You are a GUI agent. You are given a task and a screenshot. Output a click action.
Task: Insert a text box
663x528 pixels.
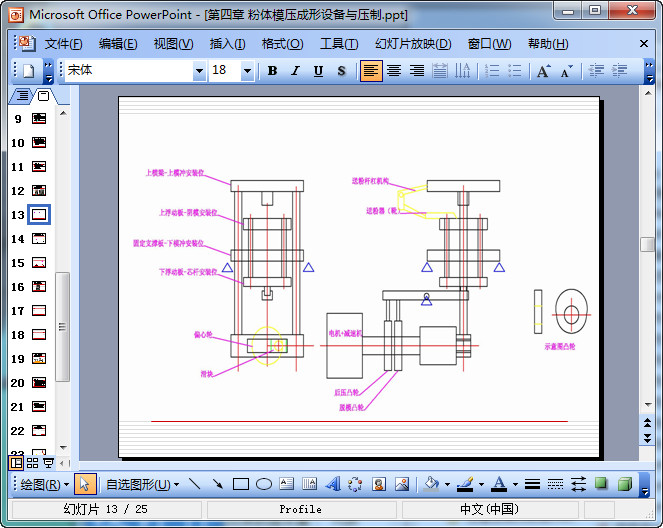tap(286, 484)
